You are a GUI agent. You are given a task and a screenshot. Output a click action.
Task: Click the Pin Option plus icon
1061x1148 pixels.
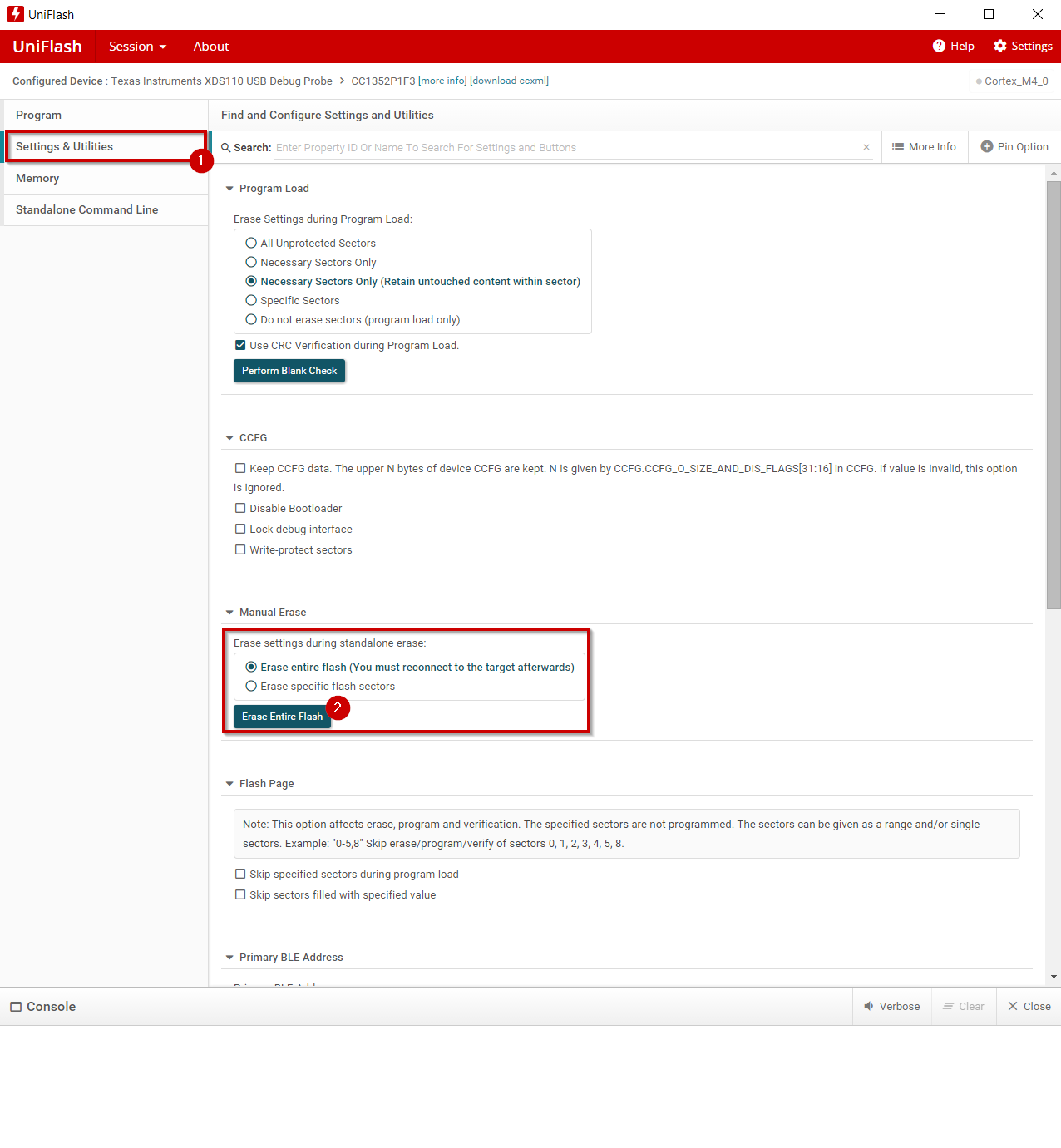click(987, 146)
